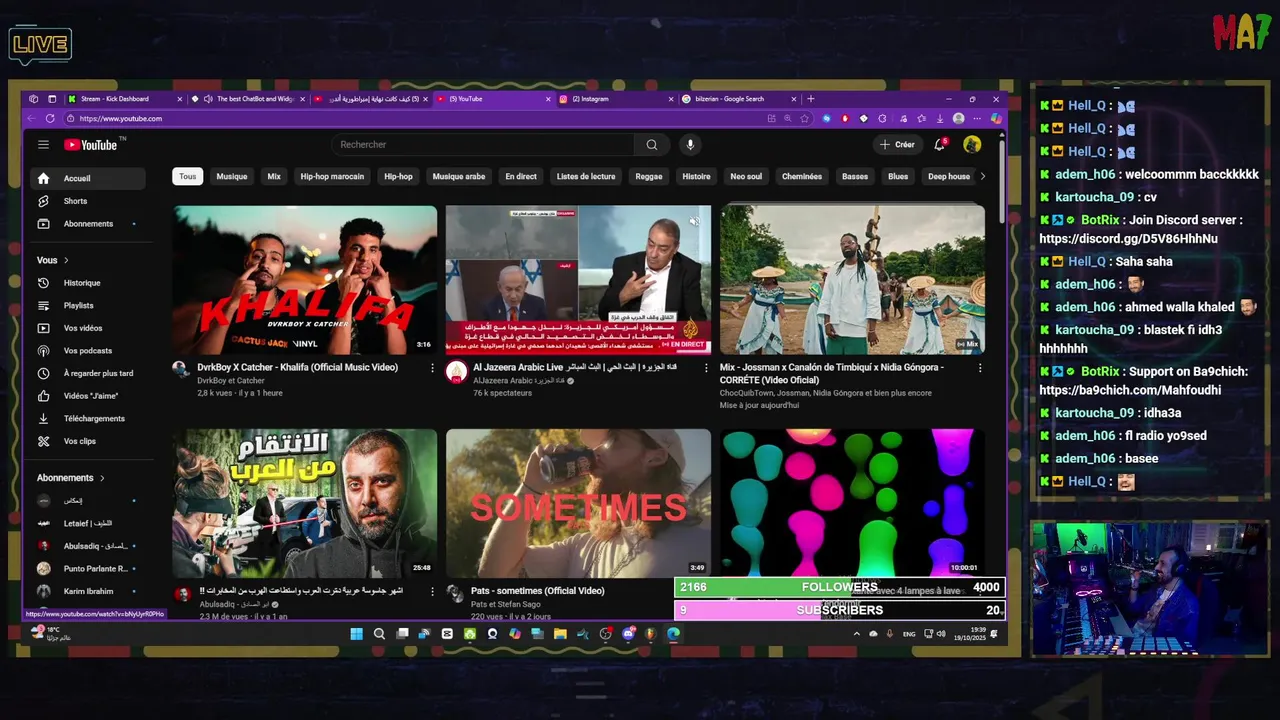Click the search magnifier button
The height and width of the screenshot is (720, 1280).
[x=652, y=145]
